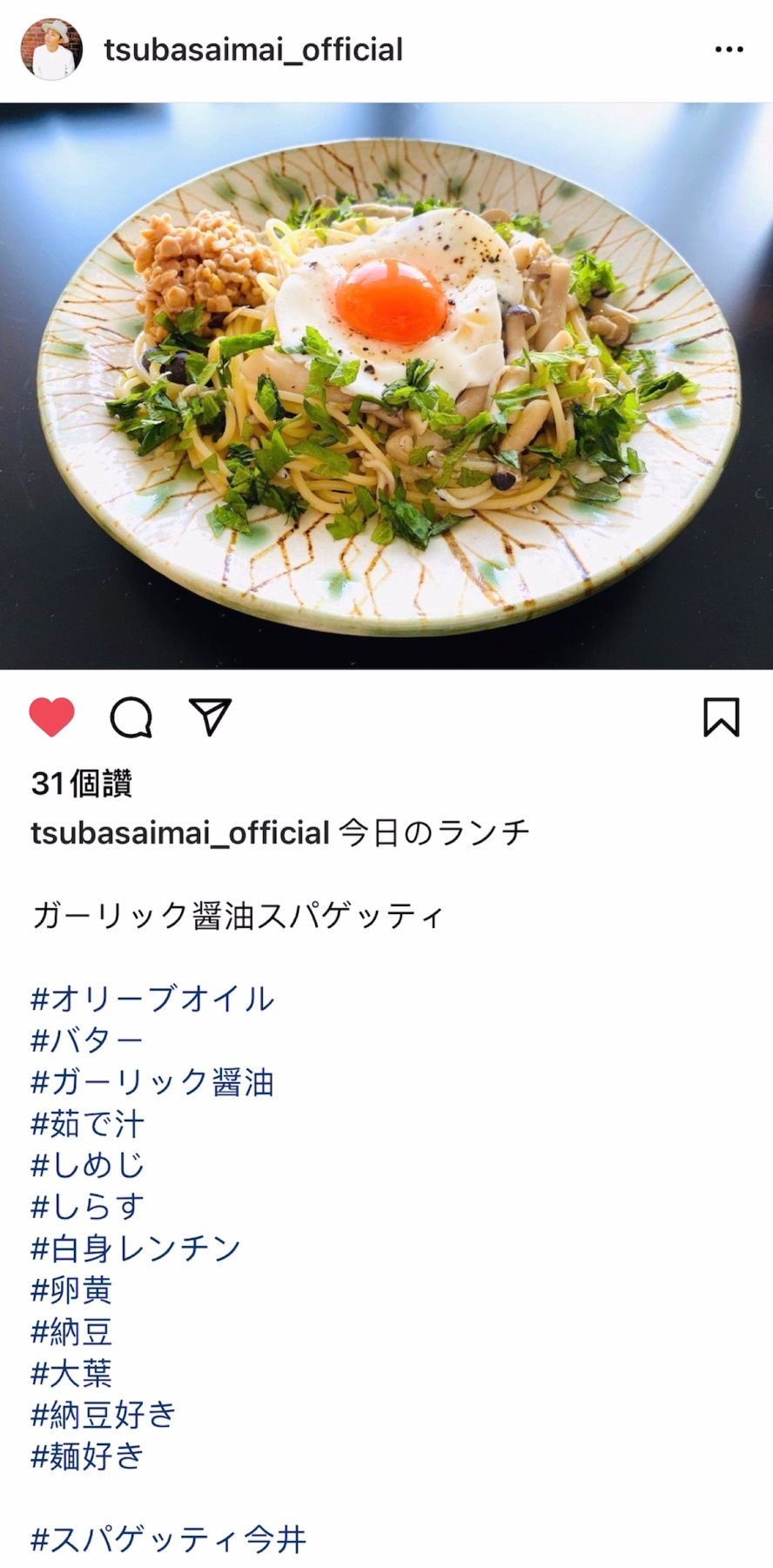Tap the spaghetti dish photo
This screenshot has width=773, height=1568.
(x=386, y=386)
